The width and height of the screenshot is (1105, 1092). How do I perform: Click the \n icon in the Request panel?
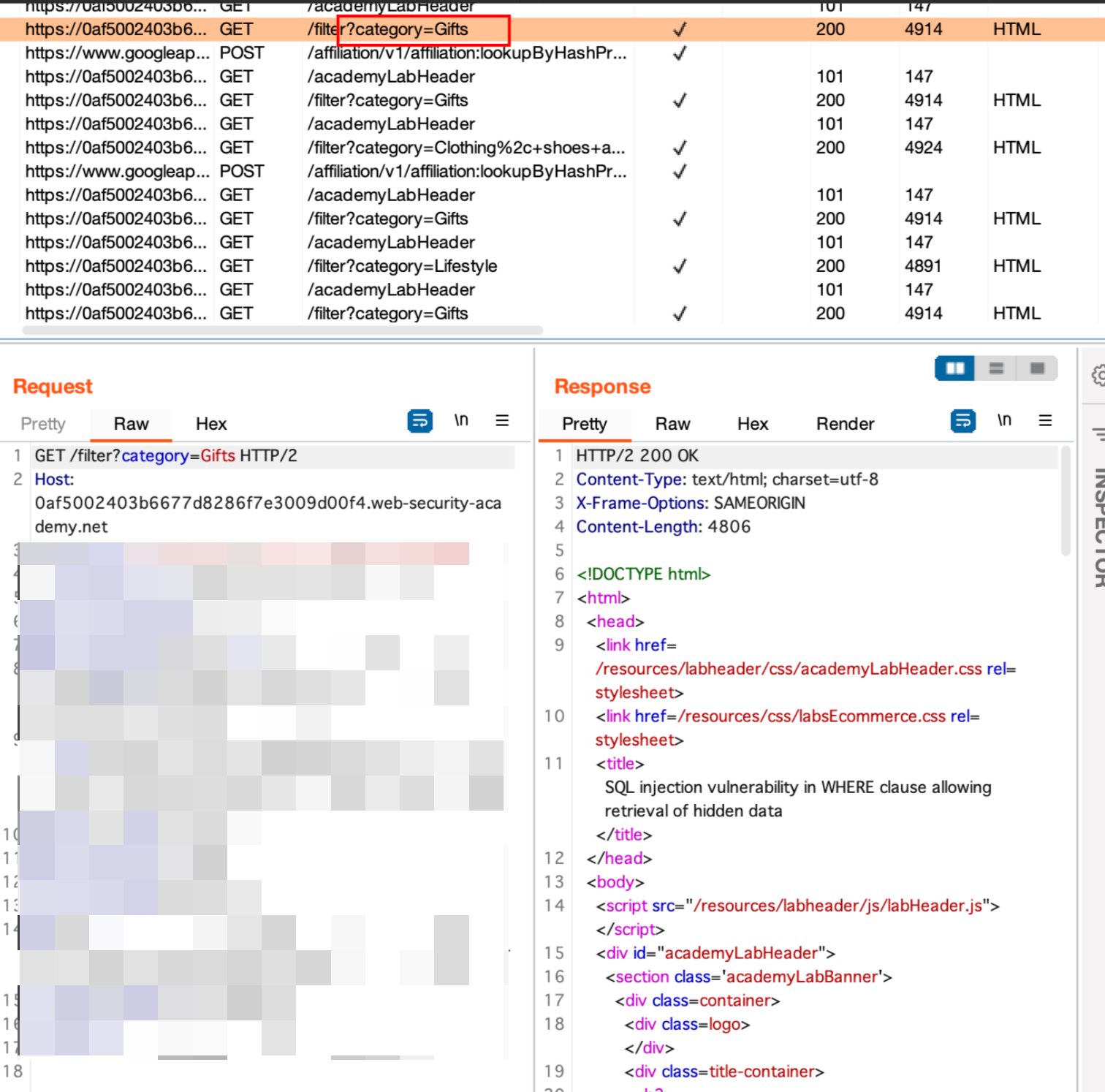pos(461,420)
